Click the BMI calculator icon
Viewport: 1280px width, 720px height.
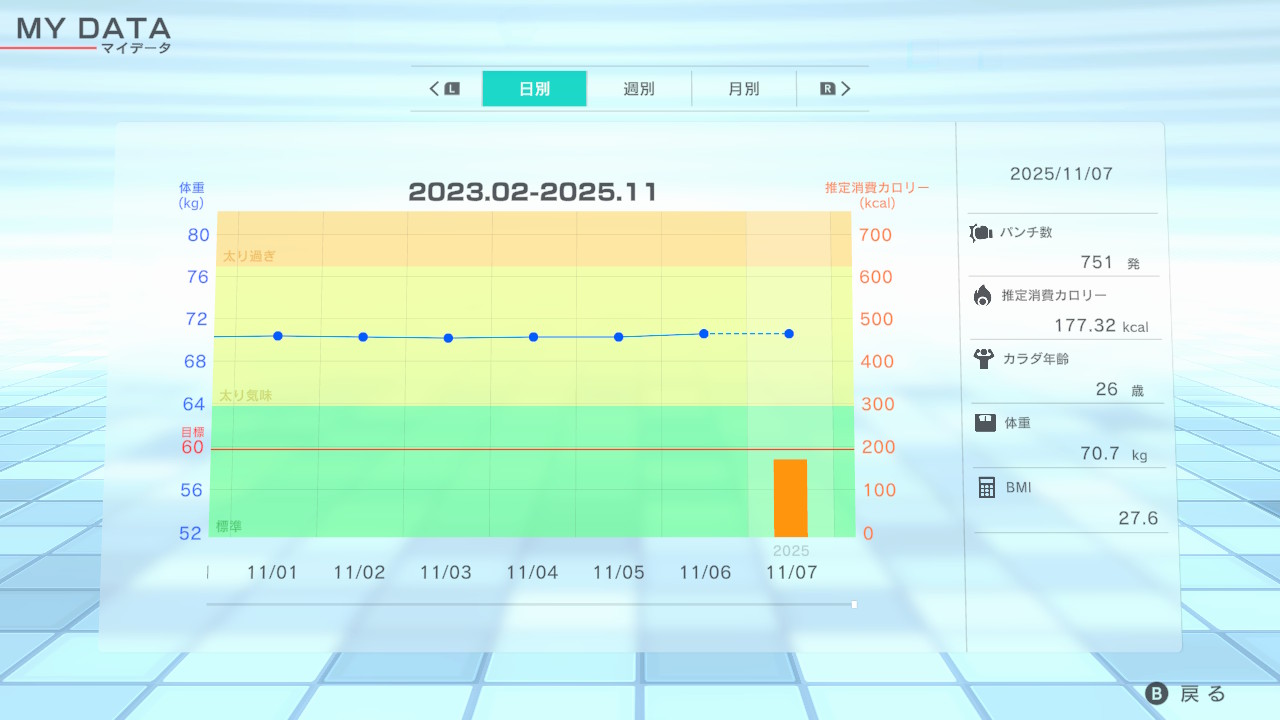987,487
